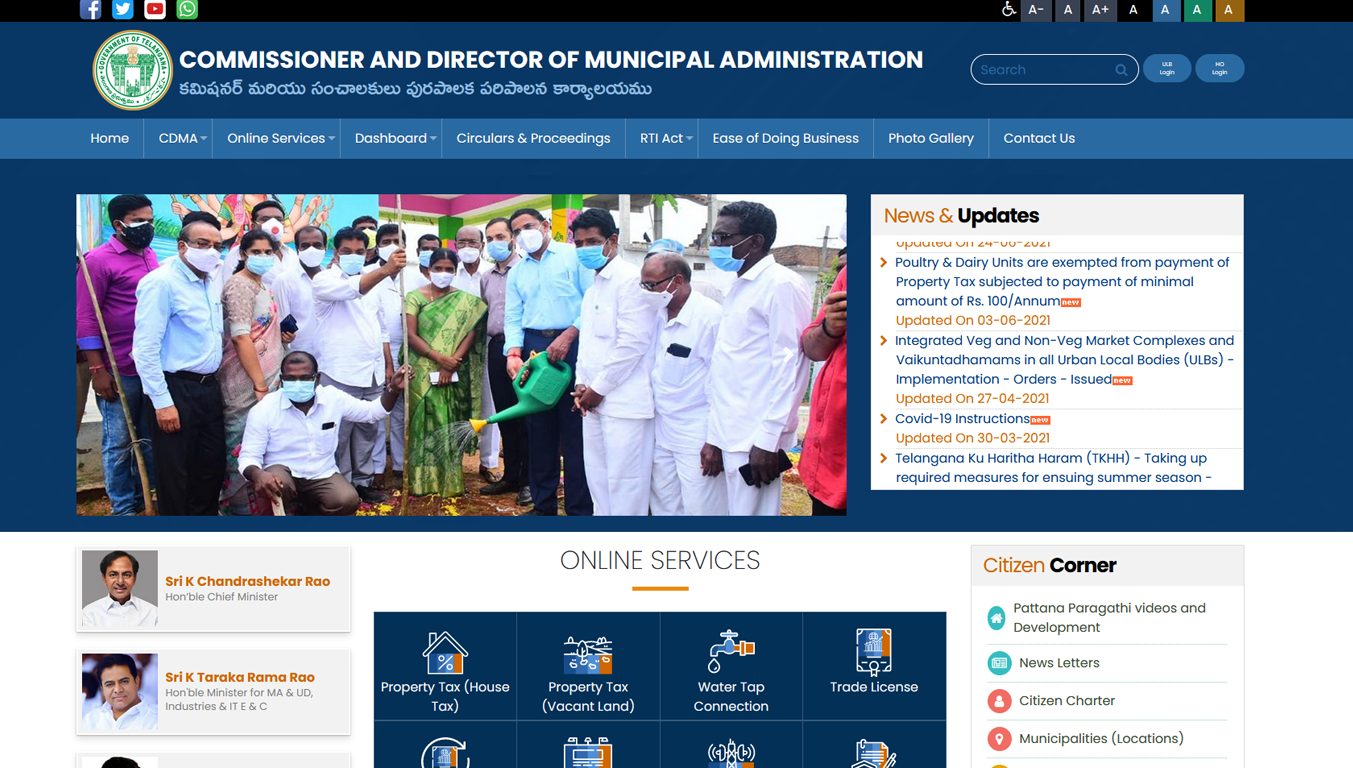
Task: Click the News Letters icon
Action: point(999,663)
